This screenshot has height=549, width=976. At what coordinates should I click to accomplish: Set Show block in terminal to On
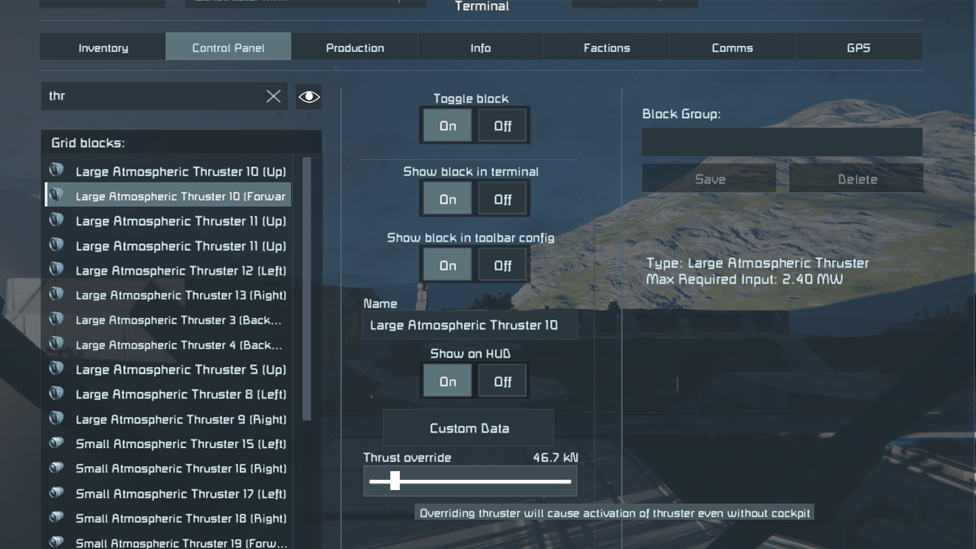click(x=448, y=199)
